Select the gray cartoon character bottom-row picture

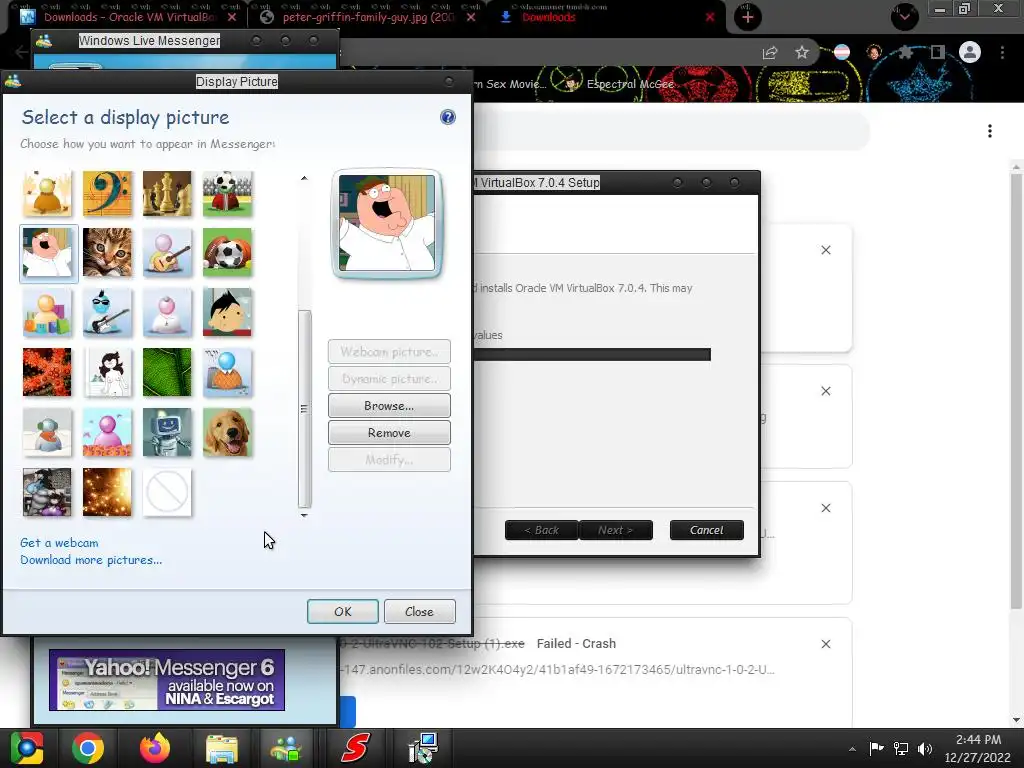tap(47, 492)
